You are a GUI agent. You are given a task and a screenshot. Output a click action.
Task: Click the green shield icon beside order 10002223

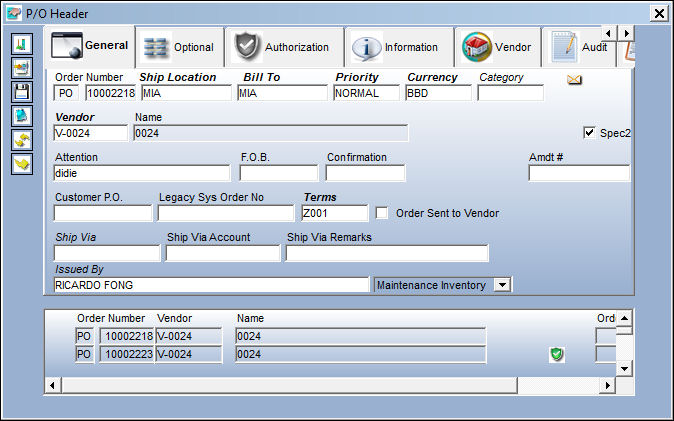coord(557,354)
